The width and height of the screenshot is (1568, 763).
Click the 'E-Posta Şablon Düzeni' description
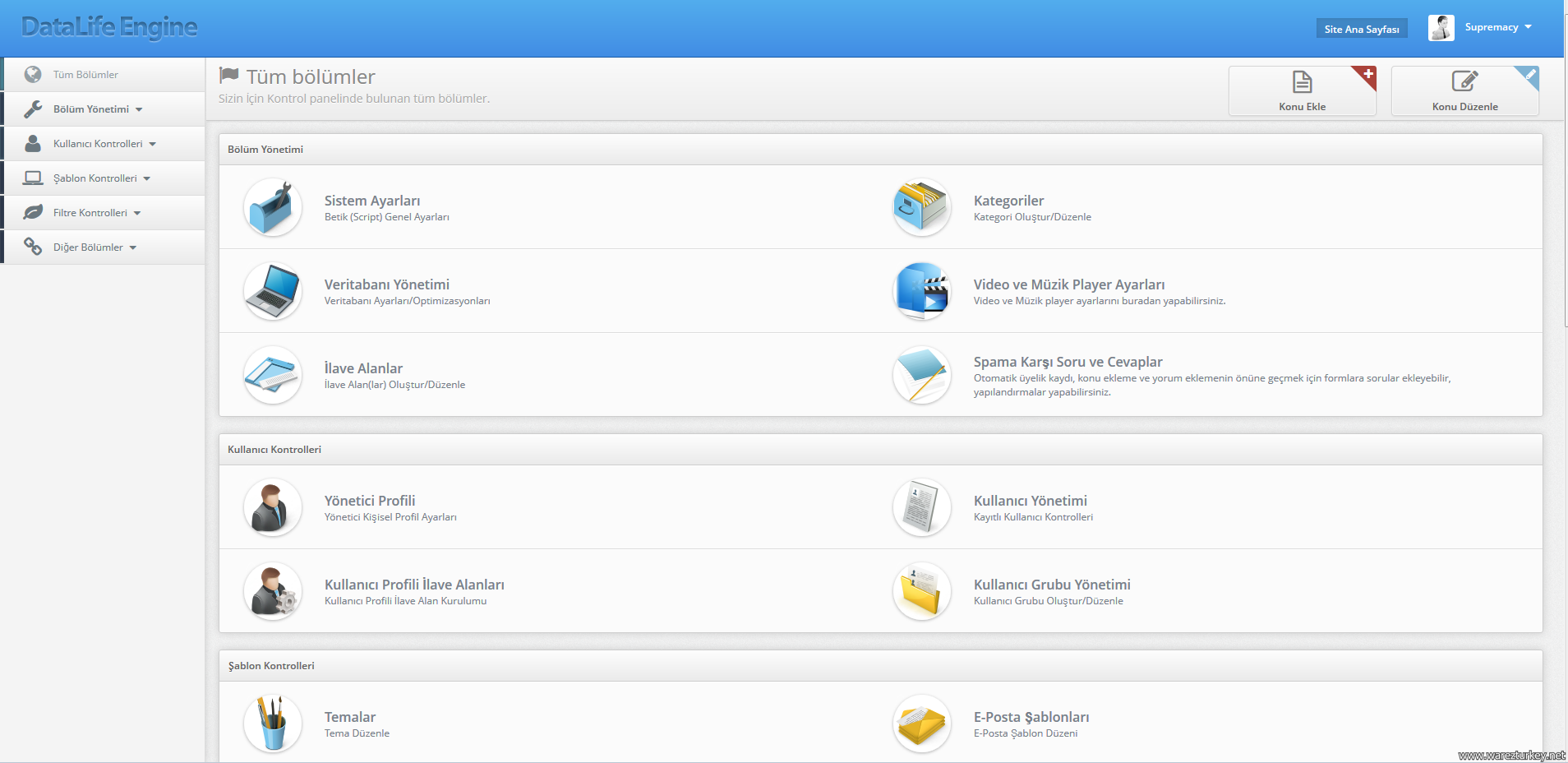1026,733
